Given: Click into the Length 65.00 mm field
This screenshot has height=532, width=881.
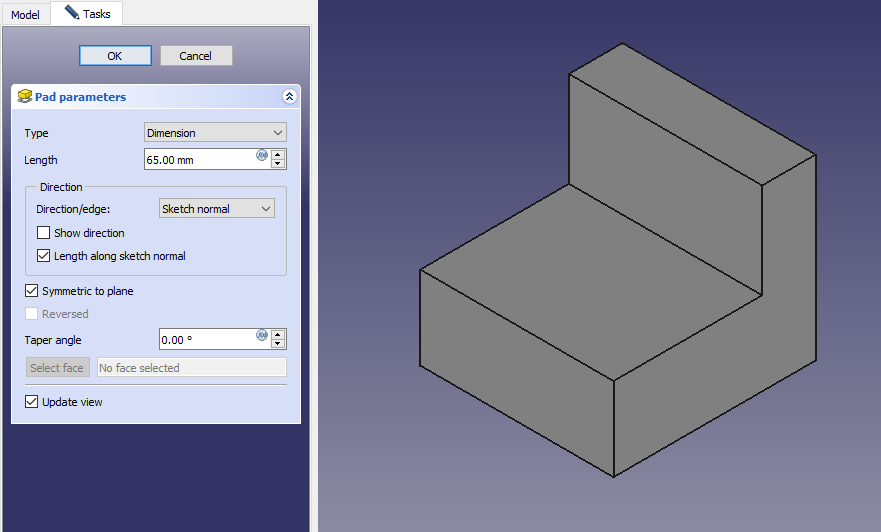Looking at the screenshot, I should point(200,160).
